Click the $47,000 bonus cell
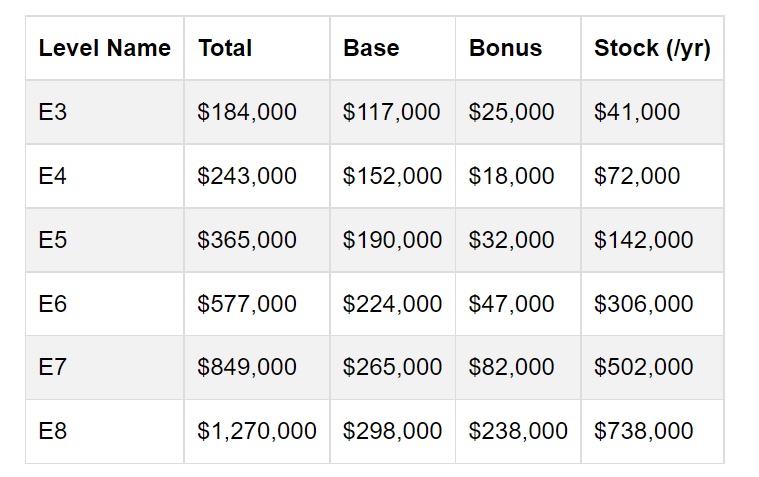Image resolution: width=759 pixels, height=477 pixels. click(x=511, y=304)
